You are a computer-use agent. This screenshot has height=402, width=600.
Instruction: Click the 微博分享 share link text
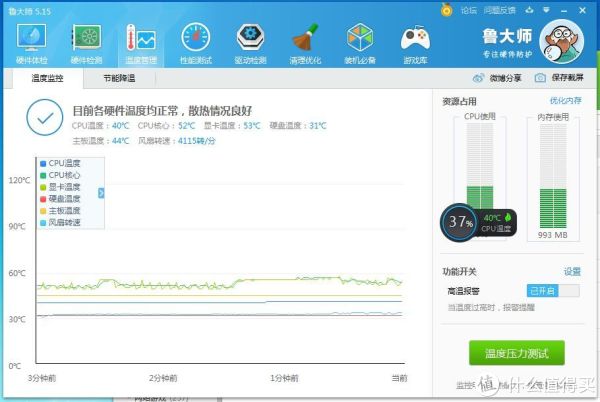point(505,78)
